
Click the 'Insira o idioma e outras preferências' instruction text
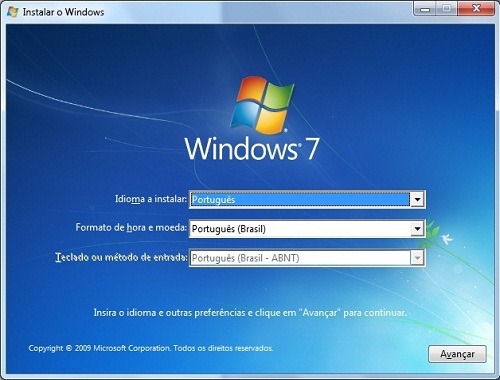250,313
